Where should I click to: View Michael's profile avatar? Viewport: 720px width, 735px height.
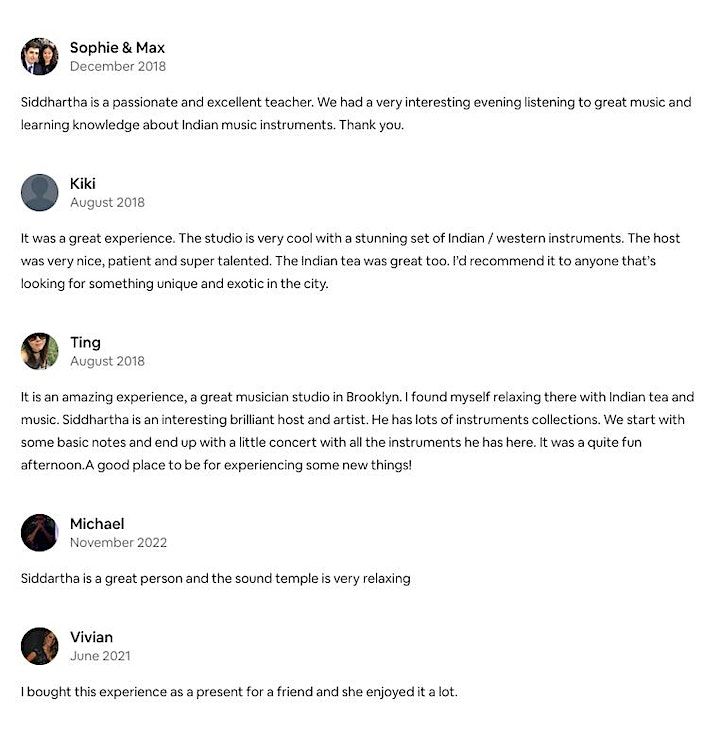[x=39, y=533]
